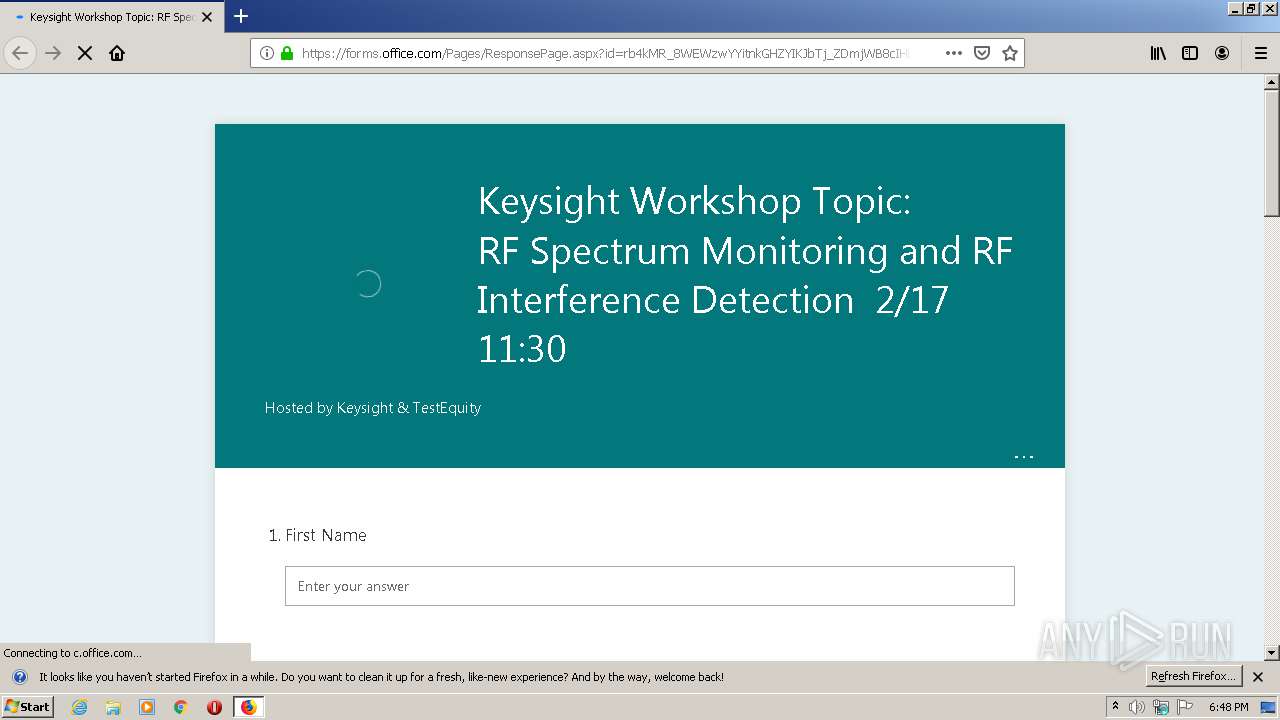This screenshot has height=720, width=1280.
Task: Click the Refresh Firefox button
Action: 1194,676
